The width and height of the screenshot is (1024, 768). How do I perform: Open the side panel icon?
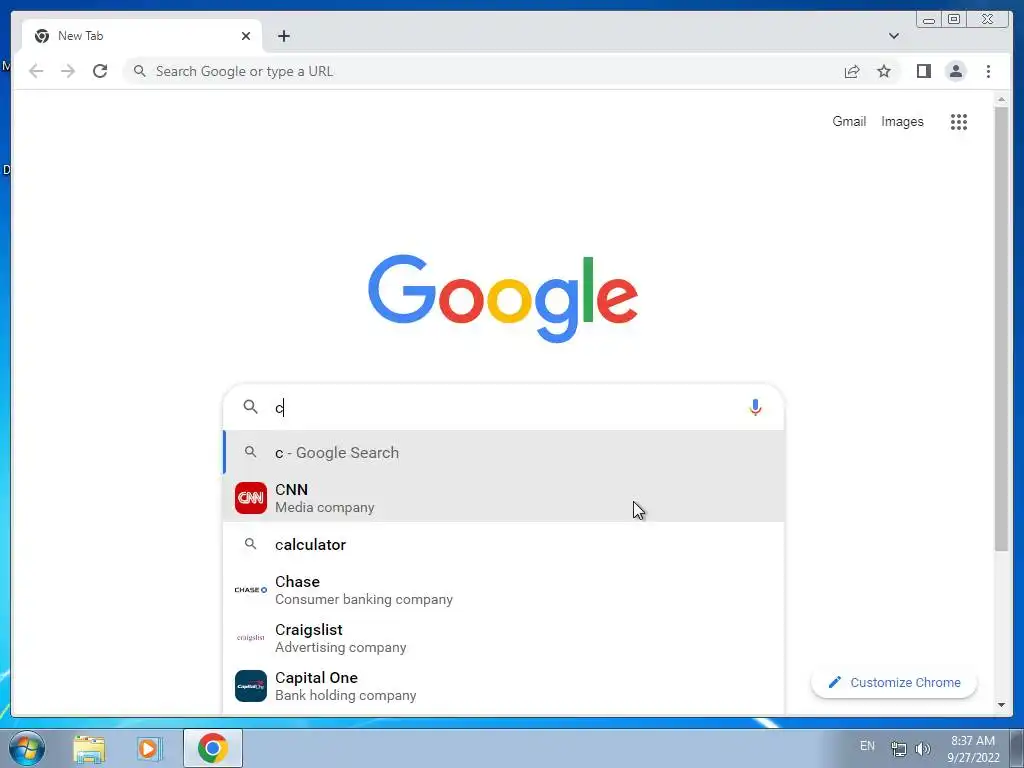pyautogui.click(x=923, y=71)
